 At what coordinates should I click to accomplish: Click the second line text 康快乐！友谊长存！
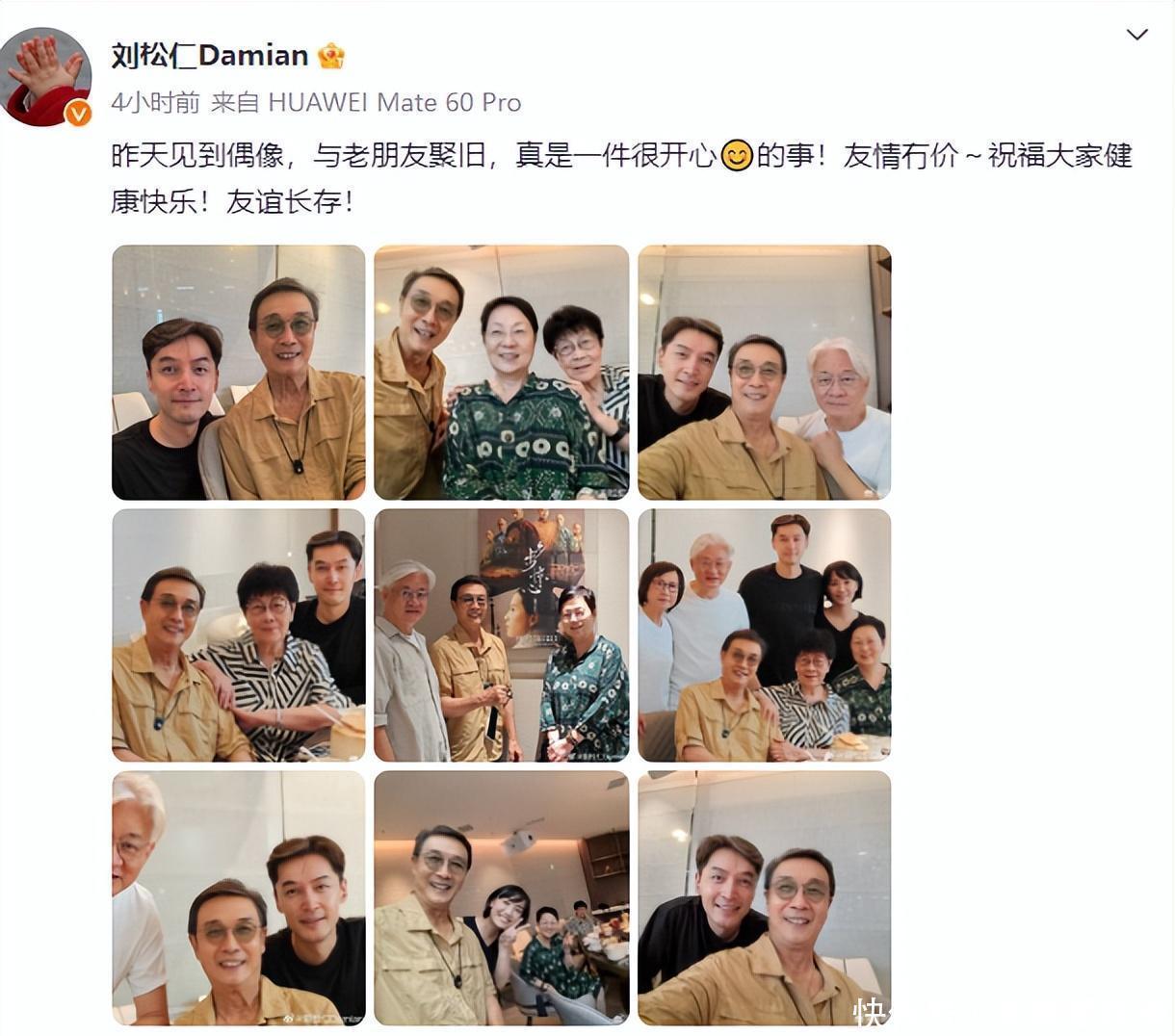pos(233,201)
